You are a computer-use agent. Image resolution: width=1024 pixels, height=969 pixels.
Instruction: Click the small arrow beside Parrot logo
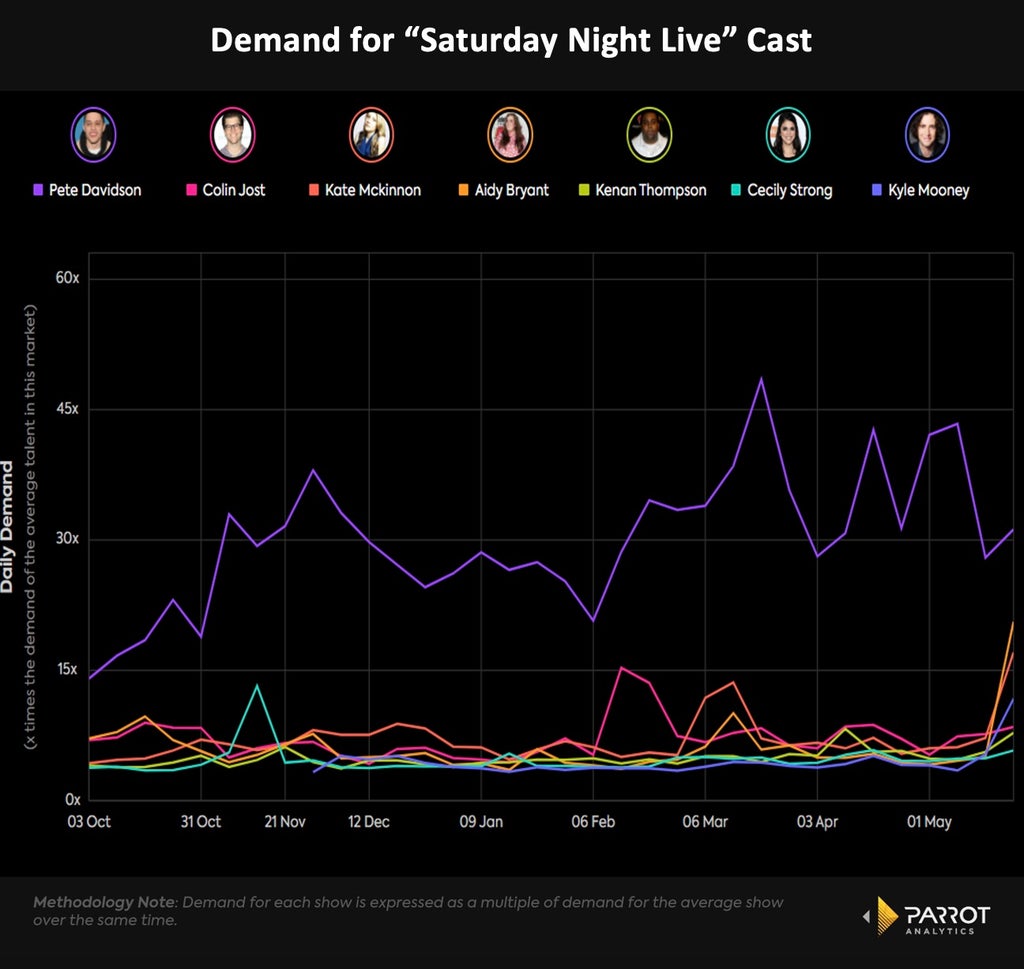(867, 917)
